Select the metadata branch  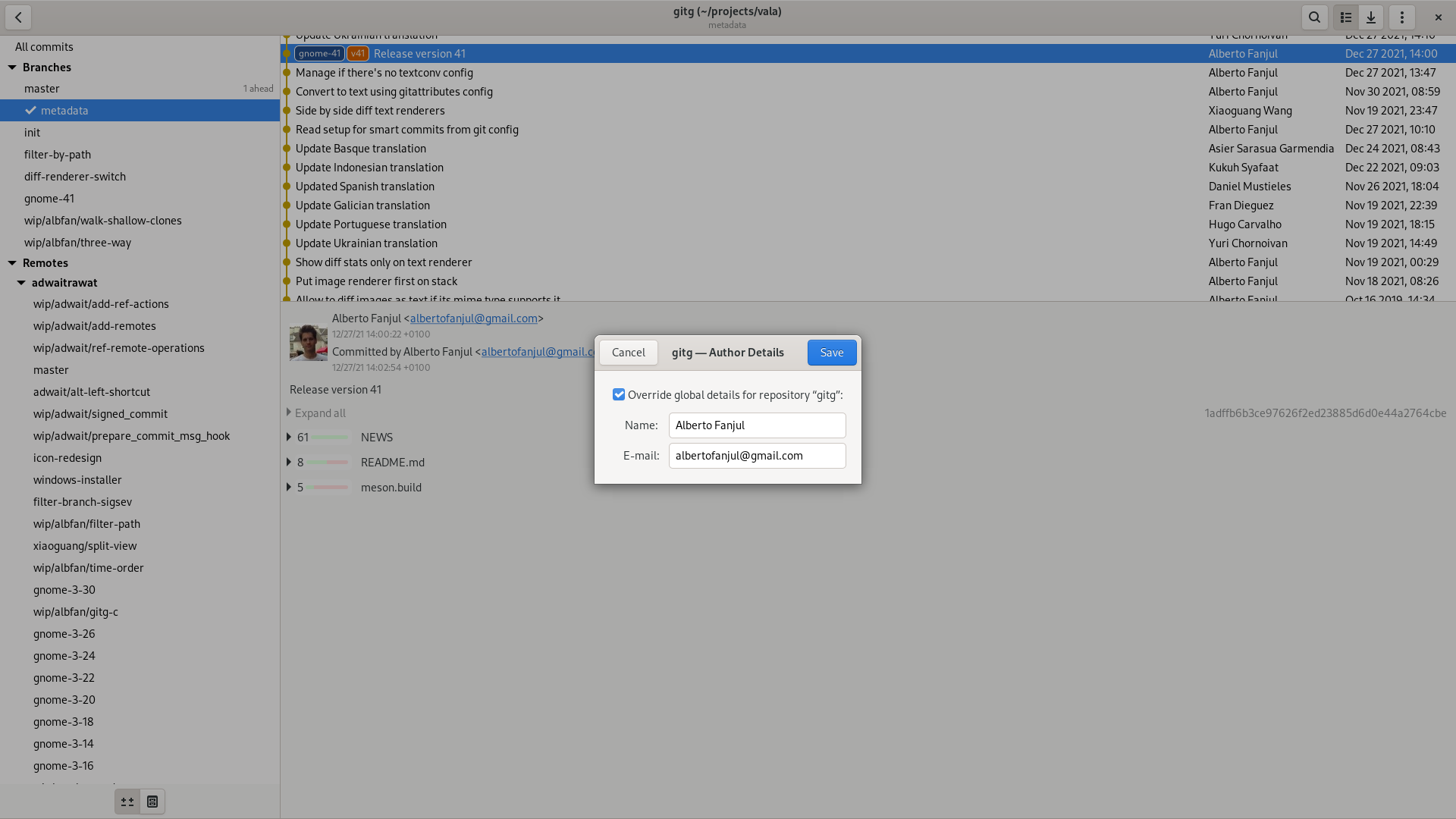[140, 111]
